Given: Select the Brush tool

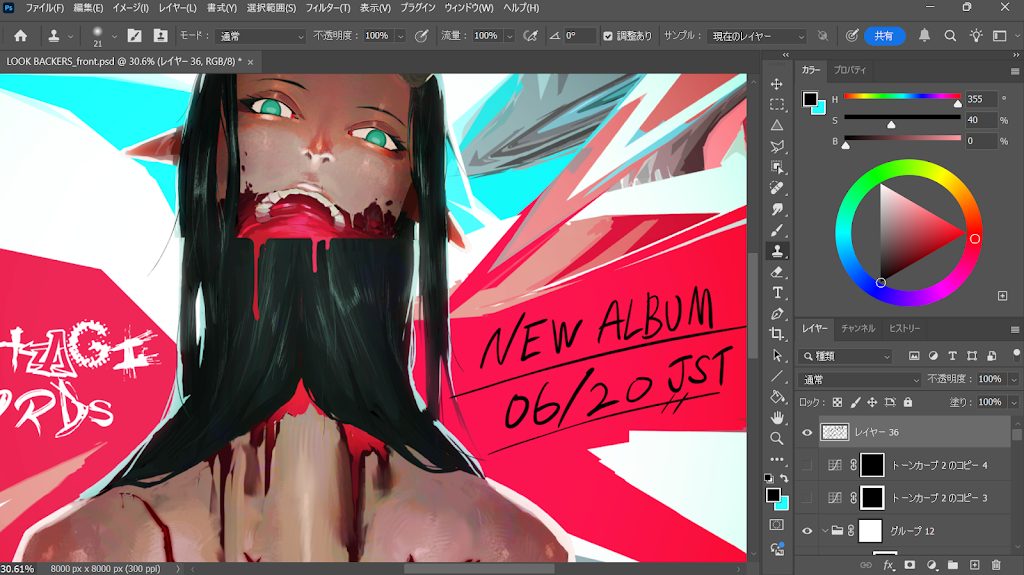Looking at the screenshot, I should (776, 230).
